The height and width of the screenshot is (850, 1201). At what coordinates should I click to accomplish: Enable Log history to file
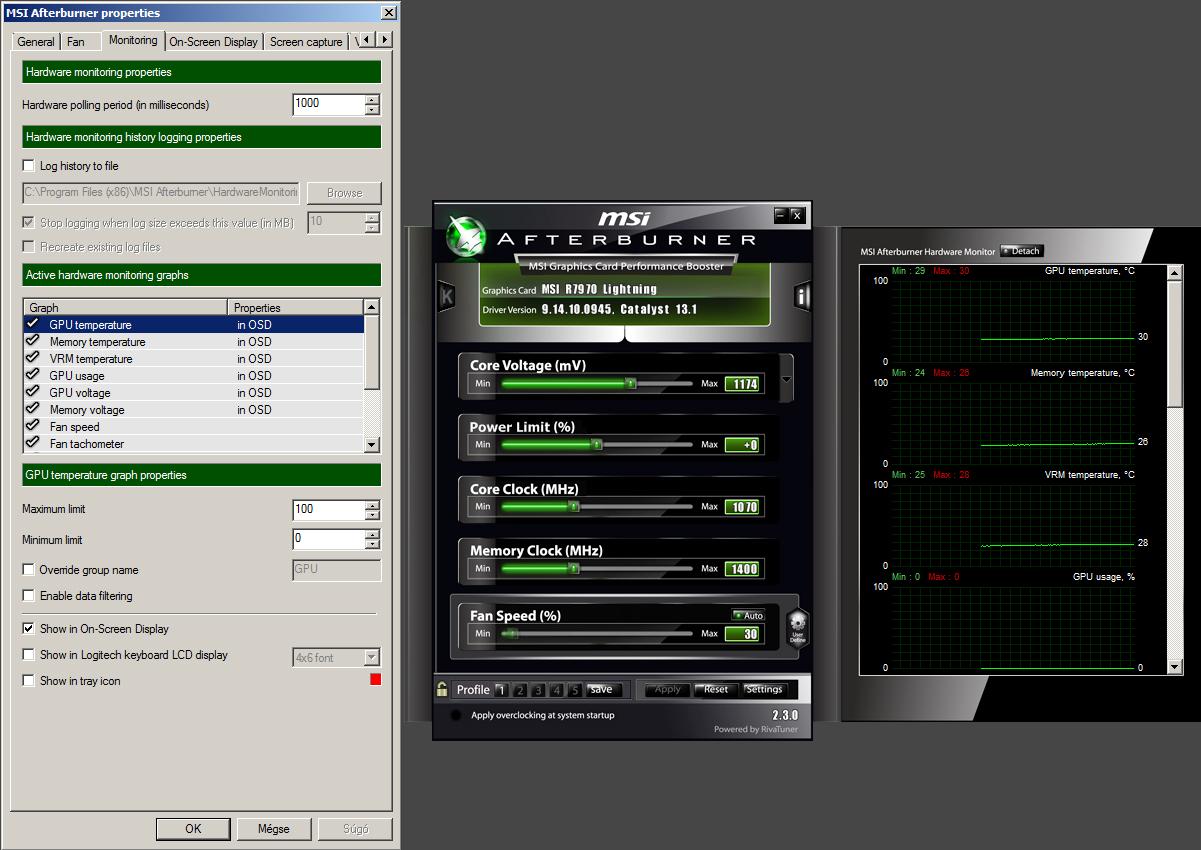(x=28, y=166)
